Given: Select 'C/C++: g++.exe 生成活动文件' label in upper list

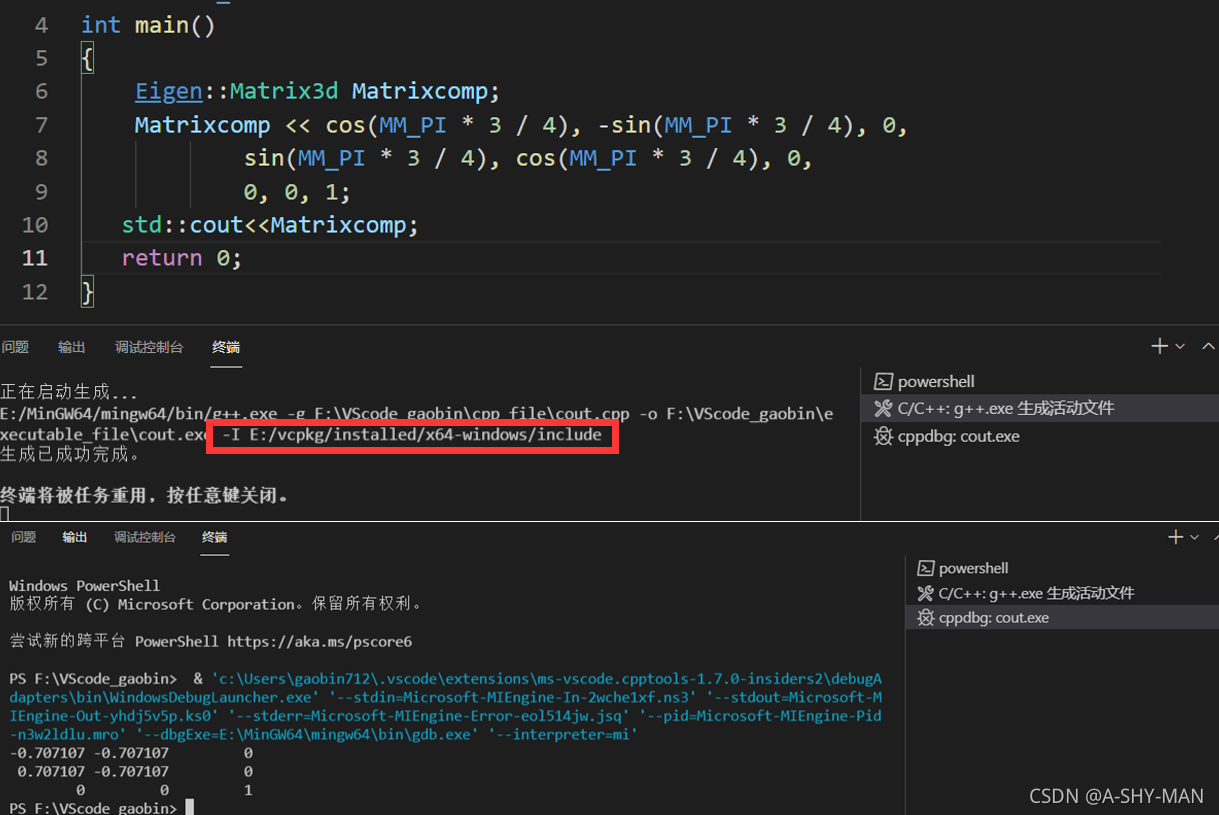Looking at the screenshot, I should [1006, 408].
